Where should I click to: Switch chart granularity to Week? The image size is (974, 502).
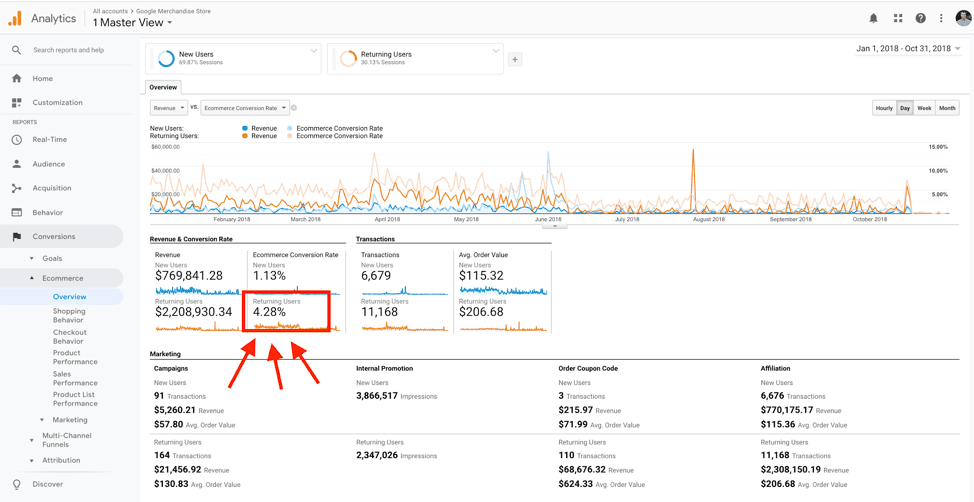(924, 108)
